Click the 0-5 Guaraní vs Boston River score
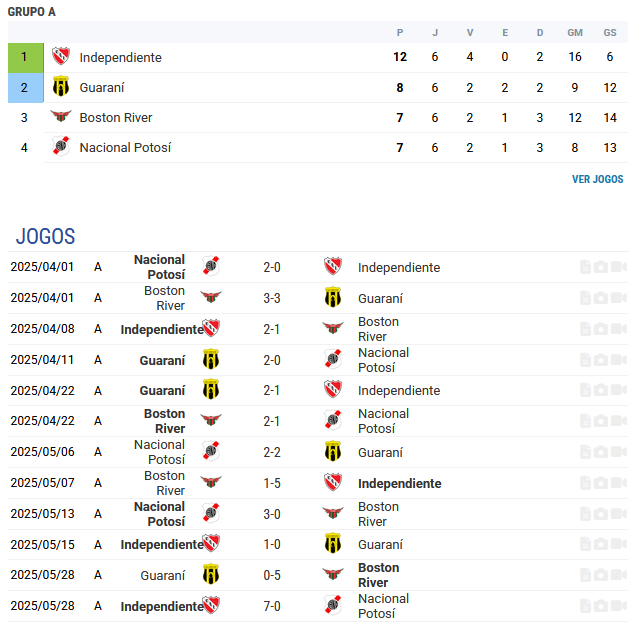The height and width of the screenshot is (624, 629). [272, 575]
